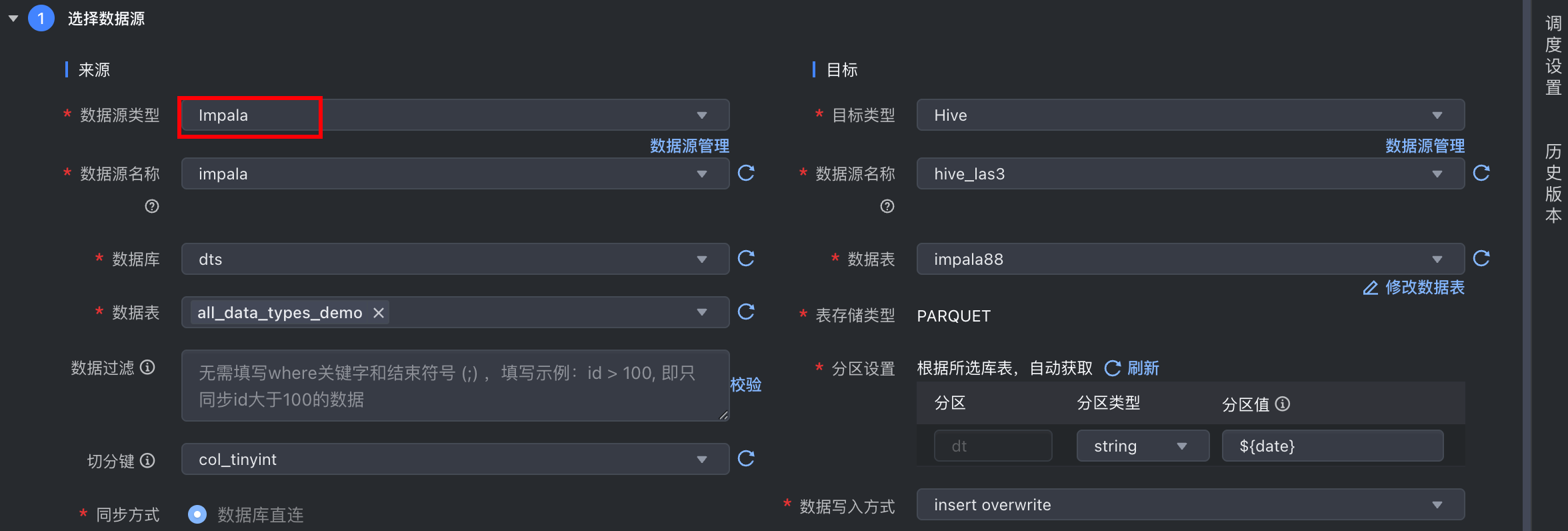
Task: Collapse the 选择数据源 step section
Action: 13,19
